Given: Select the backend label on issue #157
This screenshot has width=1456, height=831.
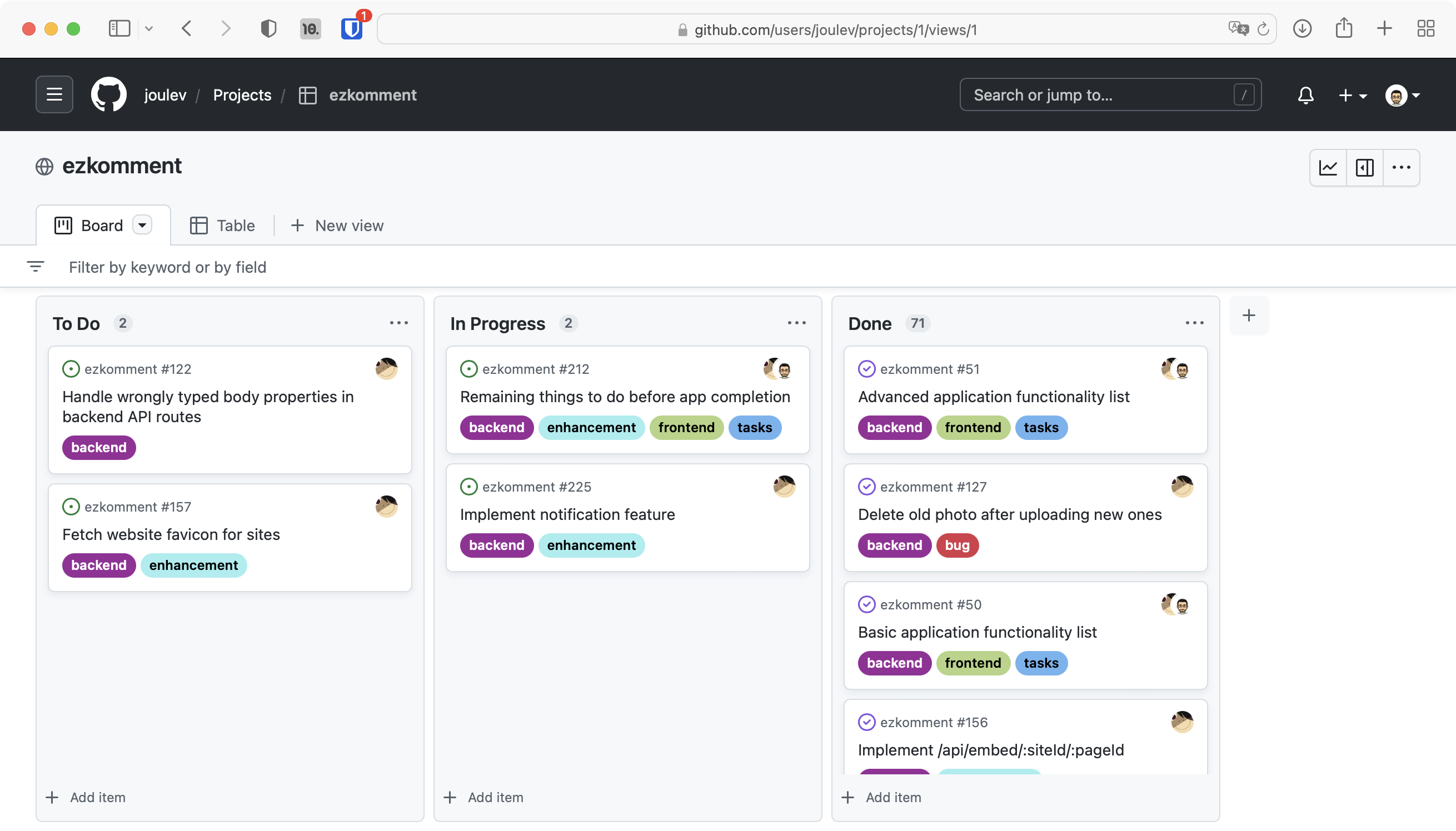Looking at the screenshot, I should 98,564.
